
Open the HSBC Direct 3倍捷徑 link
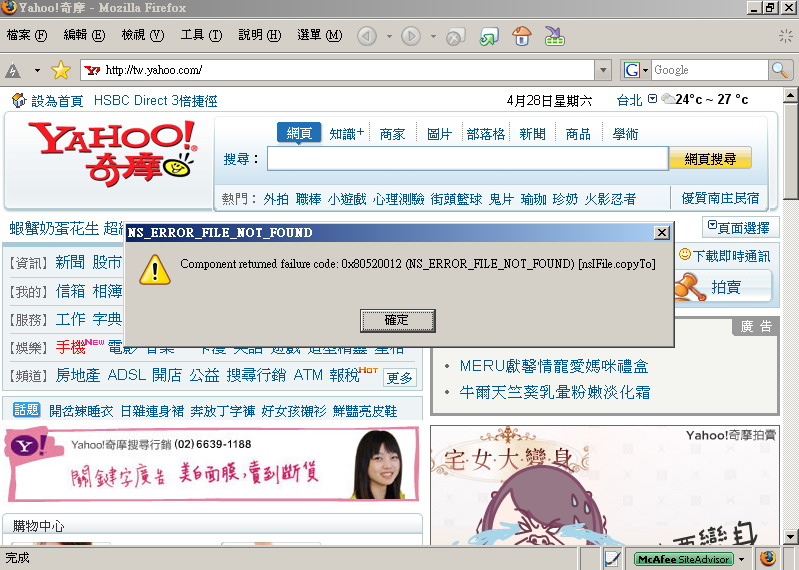coord(155,101)
